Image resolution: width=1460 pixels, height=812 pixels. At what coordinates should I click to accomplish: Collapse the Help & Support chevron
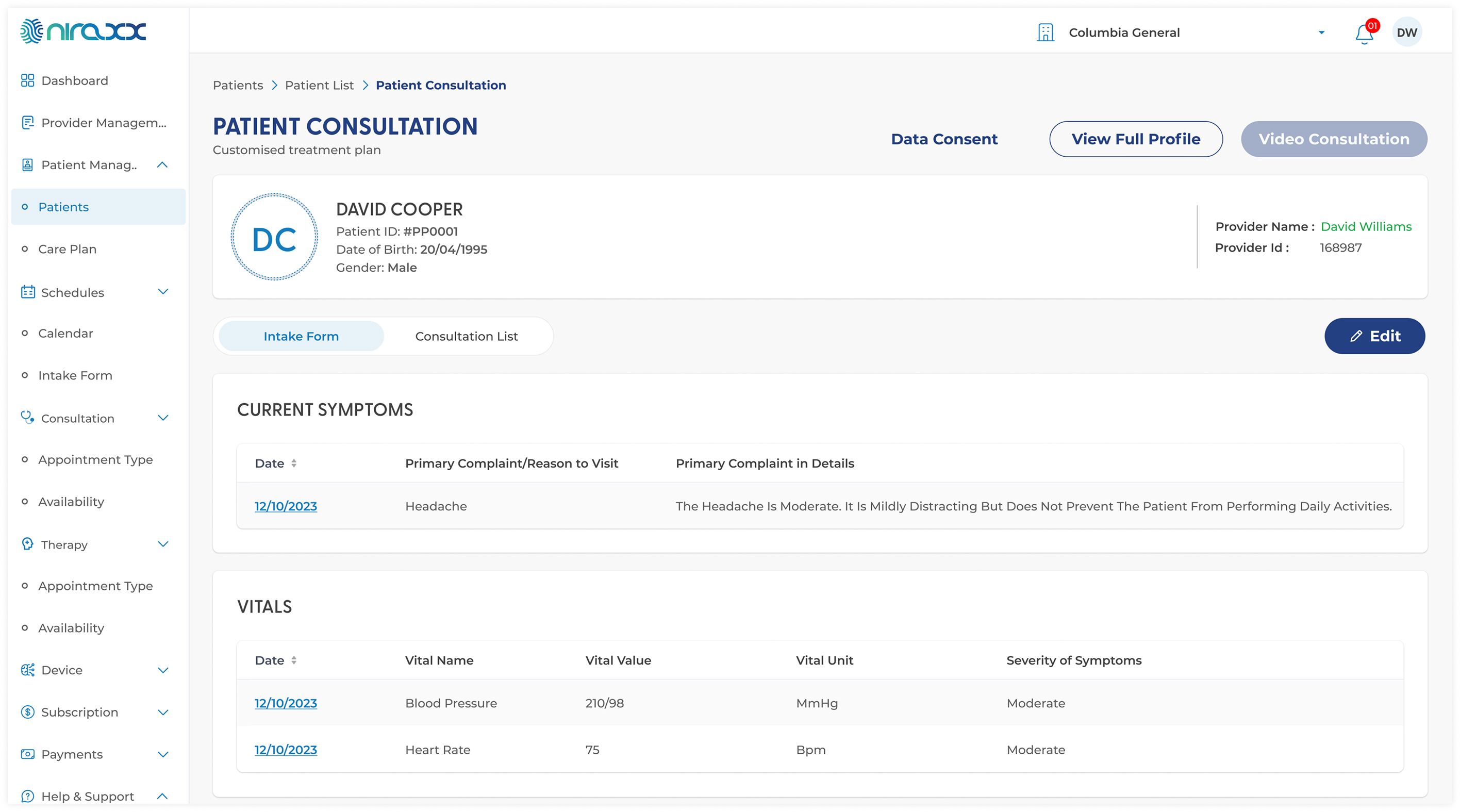[162, 796]
